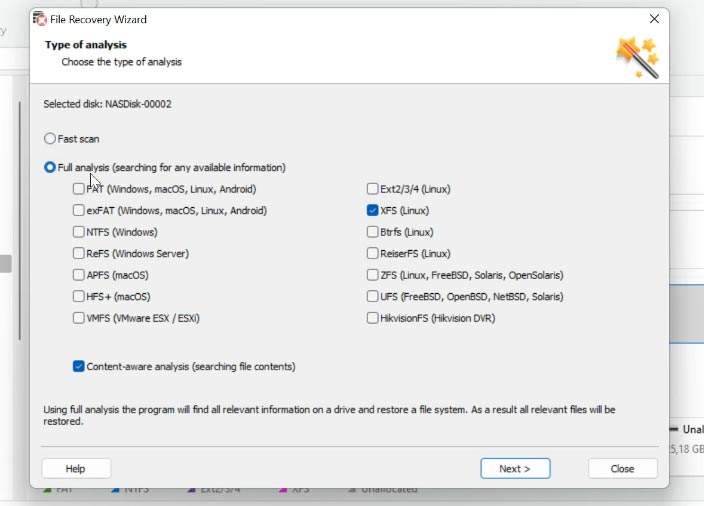Click the File Recovery Wizard title icon

(x=40, y=19)
